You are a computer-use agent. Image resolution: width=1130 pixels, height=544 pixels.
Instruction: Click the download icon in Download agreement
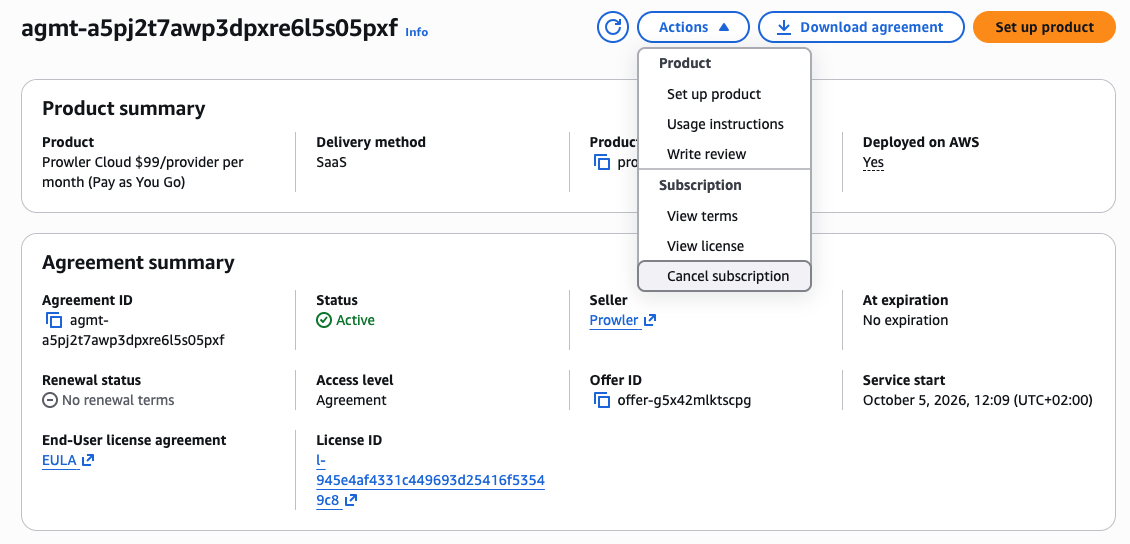pyautogui.click(x=784, y=27)
